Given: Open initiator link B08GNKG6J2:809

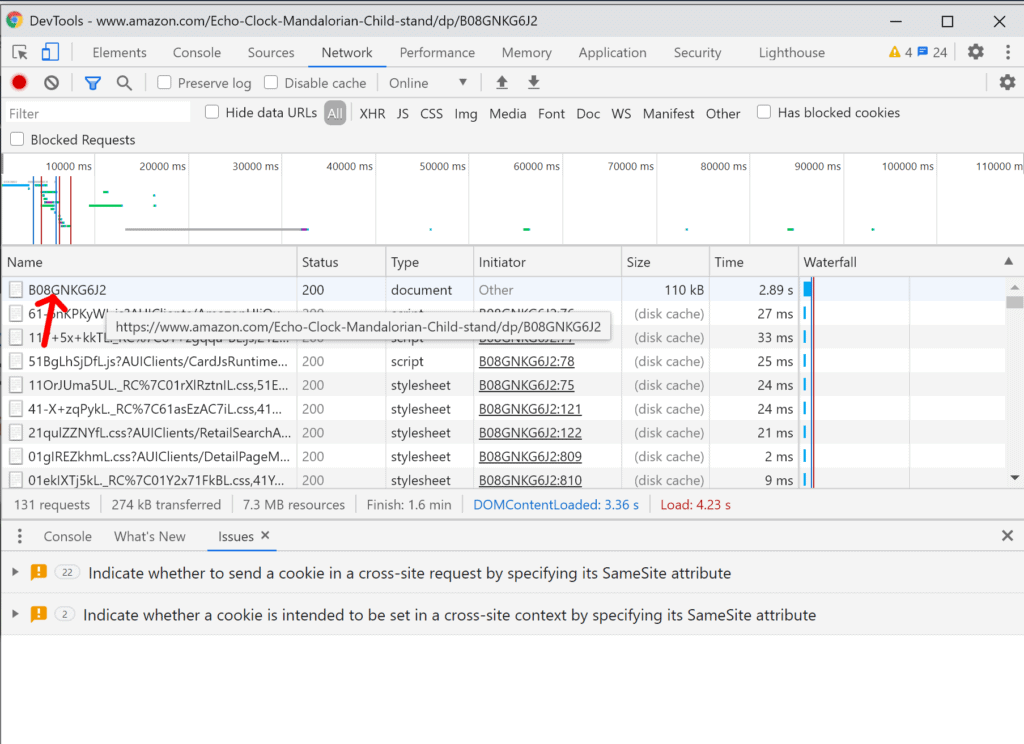Looking at the screenshot, I should (x=530, y=457).
